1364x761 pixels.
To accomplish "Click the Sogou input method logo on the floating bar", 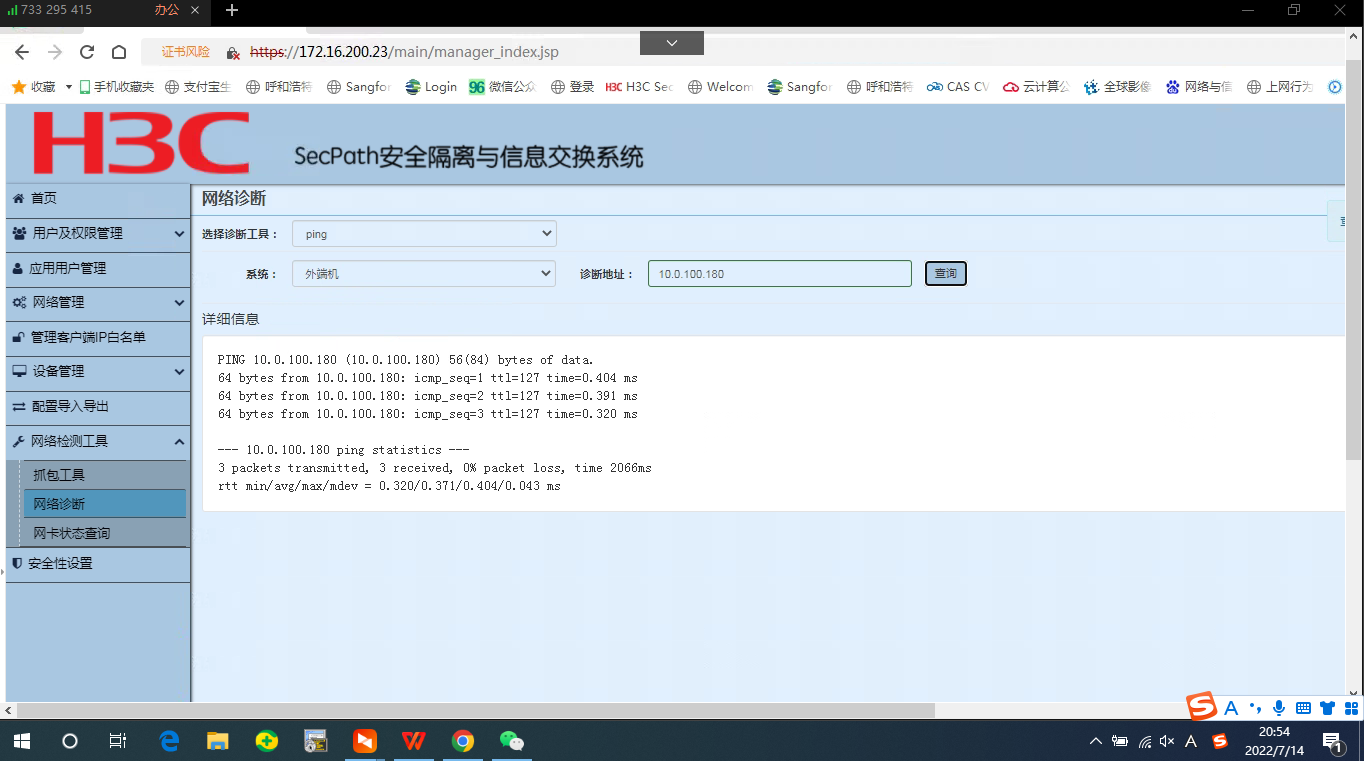I will click(1202, 707).
